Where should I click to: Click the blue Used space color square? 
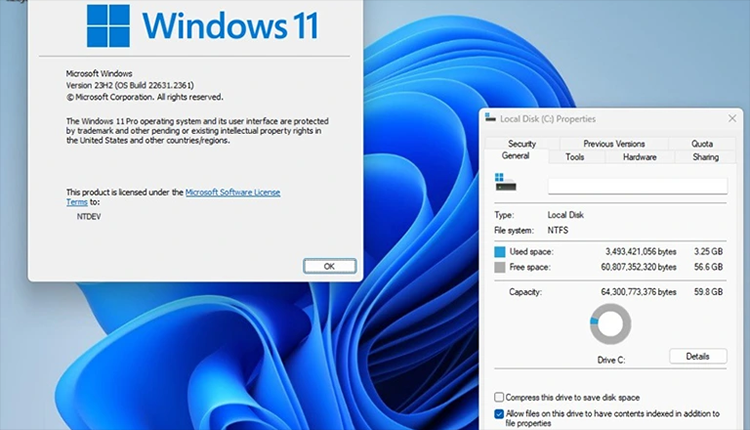[x=500, y=252]
